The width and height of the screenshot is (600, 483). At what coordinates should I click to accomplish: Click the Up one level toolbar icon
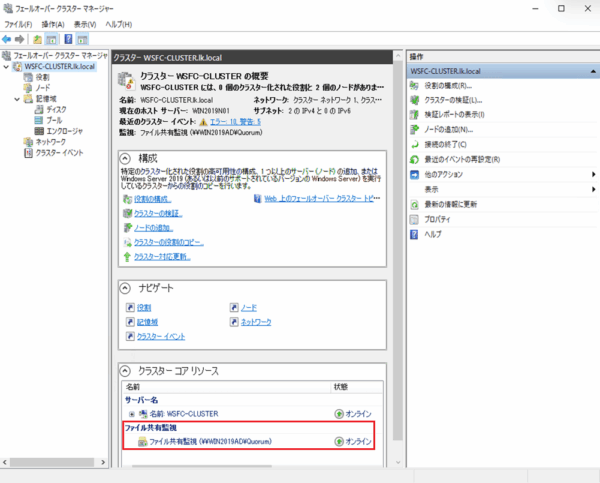click(38, 39)
